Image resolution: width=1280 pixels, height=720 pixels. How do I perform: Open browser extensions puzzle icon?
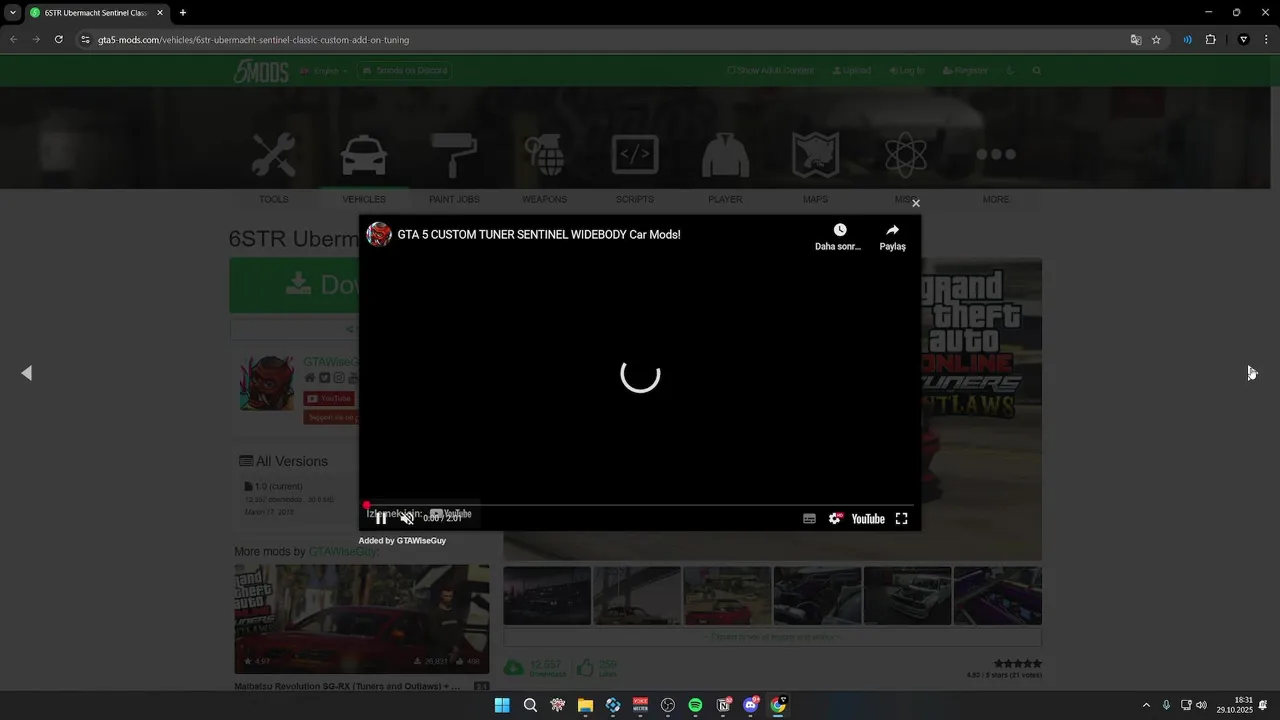point(1210,40)
